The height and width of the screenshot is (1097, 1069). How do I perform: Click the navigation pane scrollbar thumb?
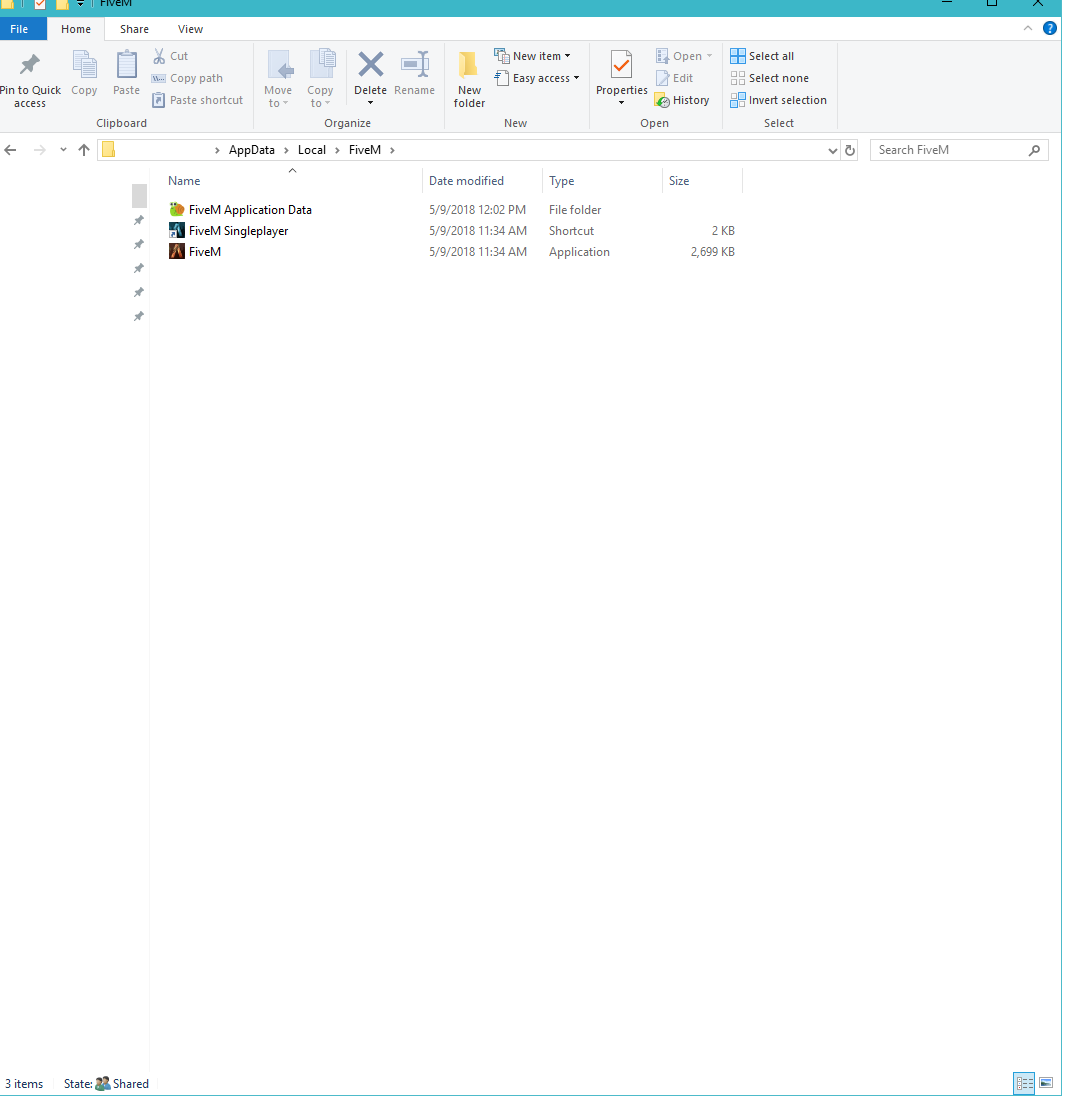point(139,196)
